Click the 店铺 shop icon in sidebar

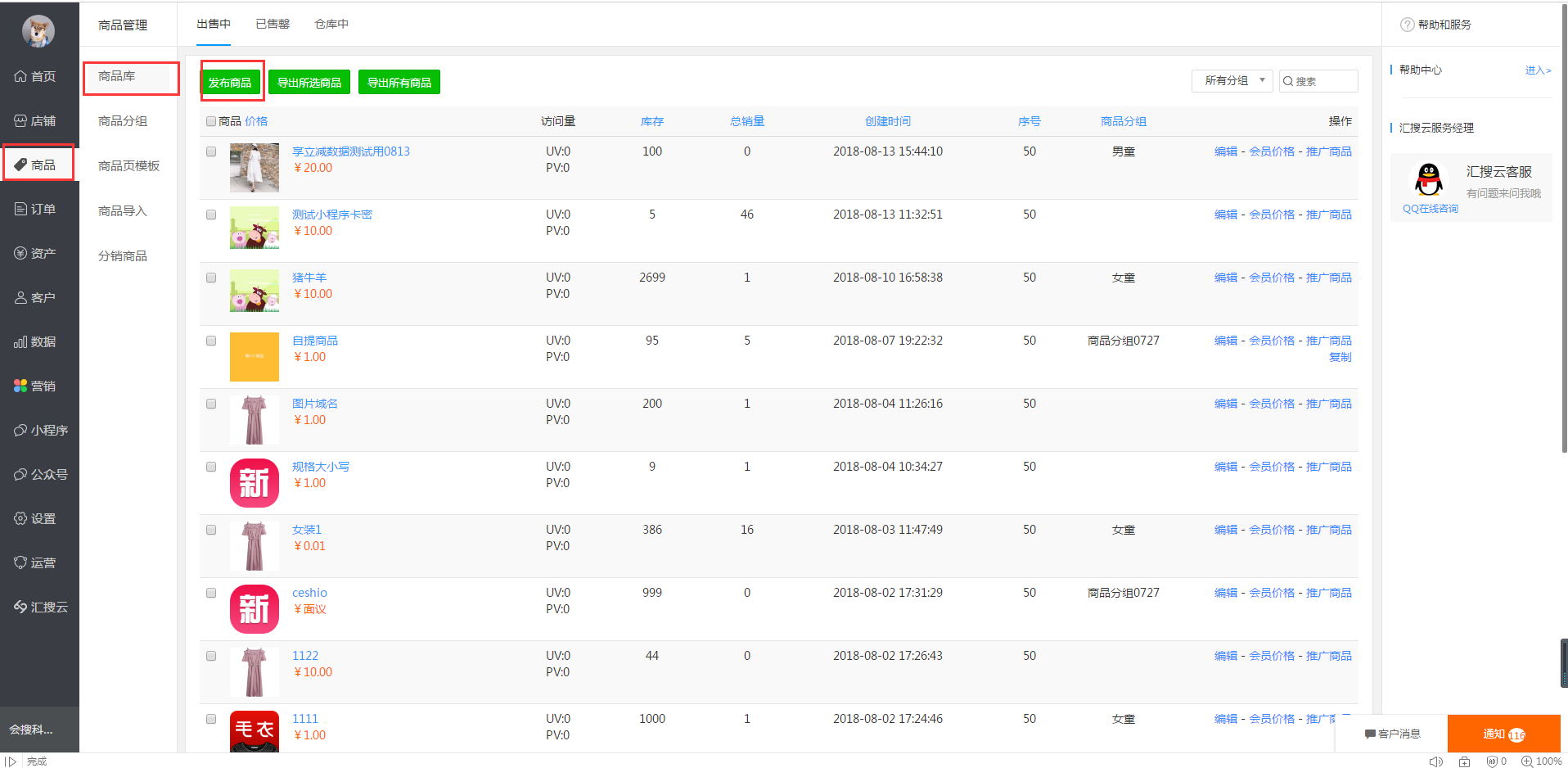[x=21, y=120]
